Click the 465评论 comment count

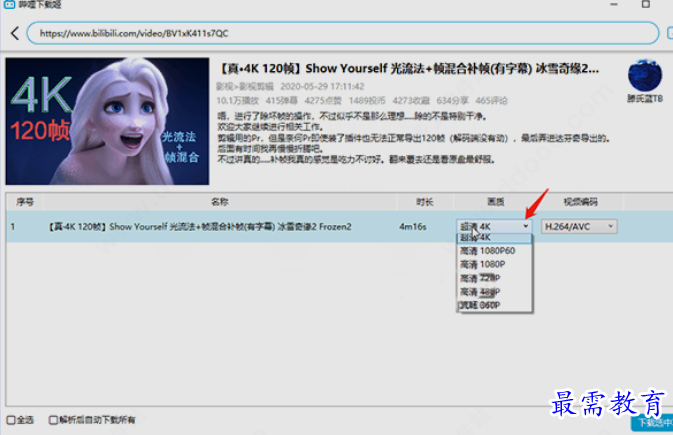(491, 100)
